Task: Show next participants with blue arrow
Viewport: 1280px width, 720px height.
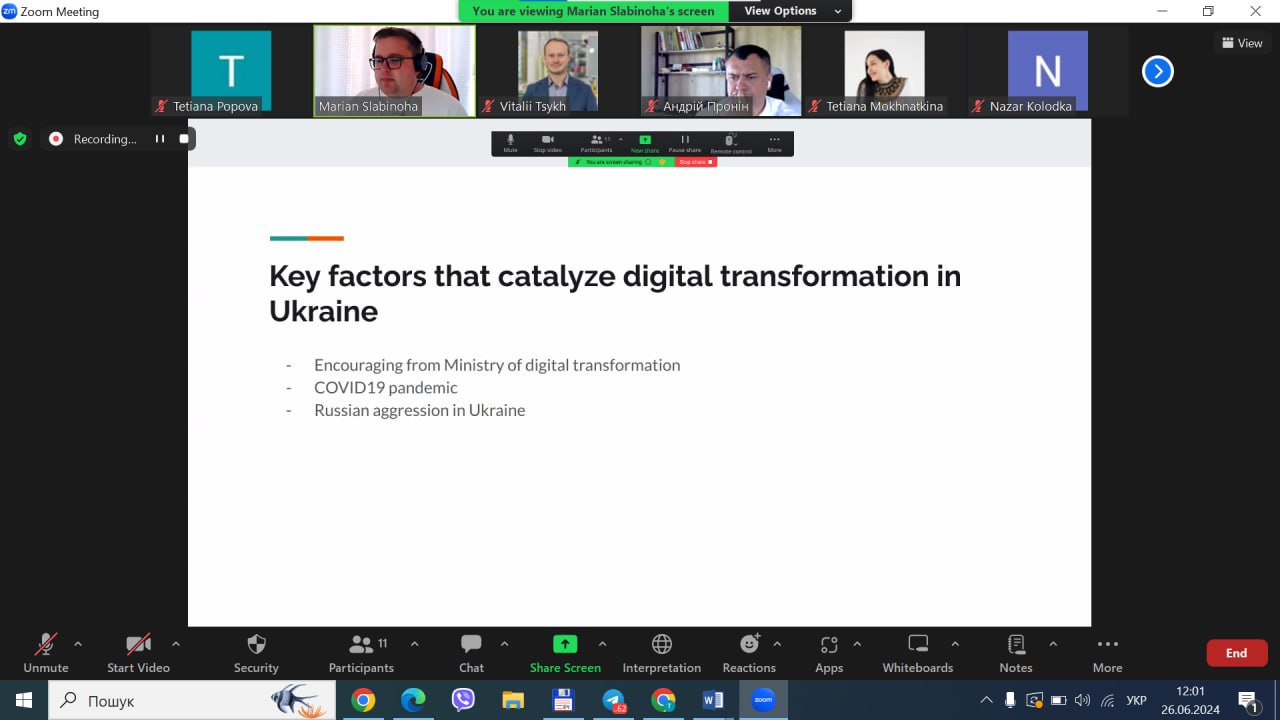Action: pyautogui.click(x=1157, y=71)
